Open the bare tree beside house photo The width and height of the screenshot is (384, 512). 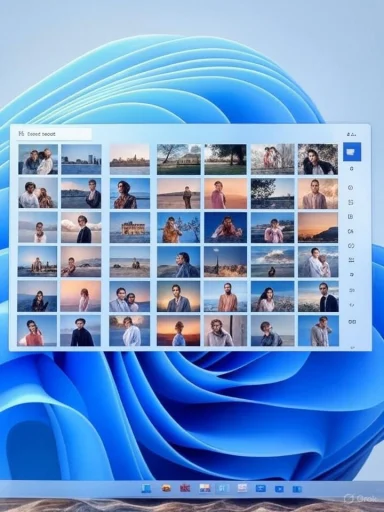pyautogui.click(x=179, y=159)
